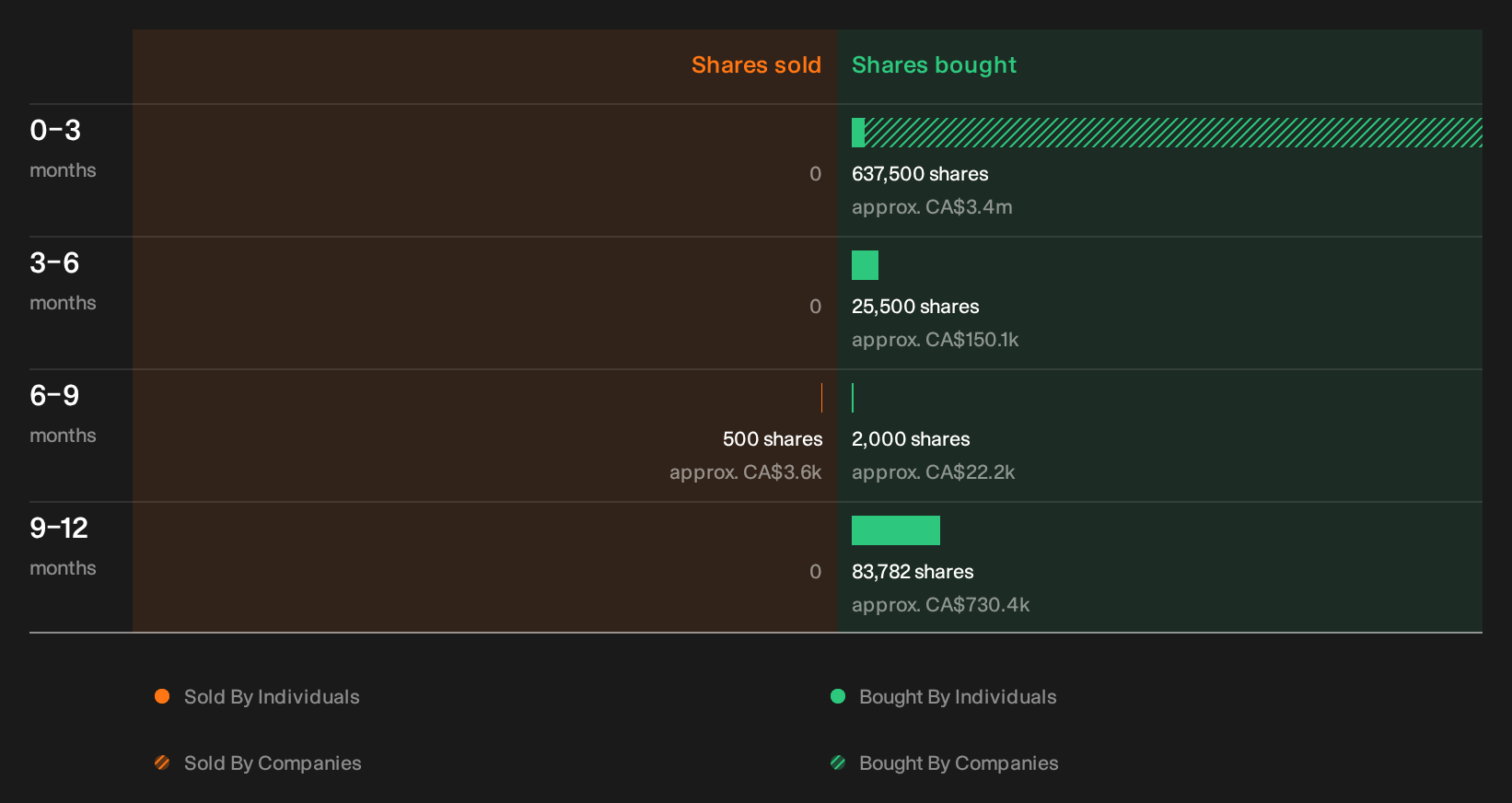The image size is (1512, 803).
Task: Click the approx. CA$22.2k amount
Action: coord(933,472)
